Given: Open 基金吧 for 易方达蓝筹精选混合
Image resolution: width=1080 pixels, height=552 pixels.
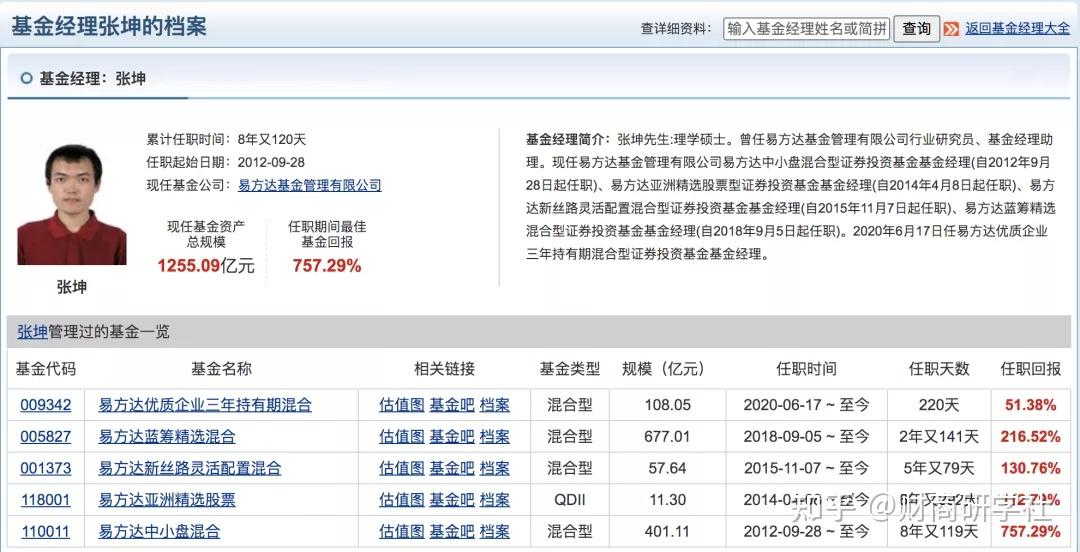Looking at the screenshot, I should click(x=452, y=437).
